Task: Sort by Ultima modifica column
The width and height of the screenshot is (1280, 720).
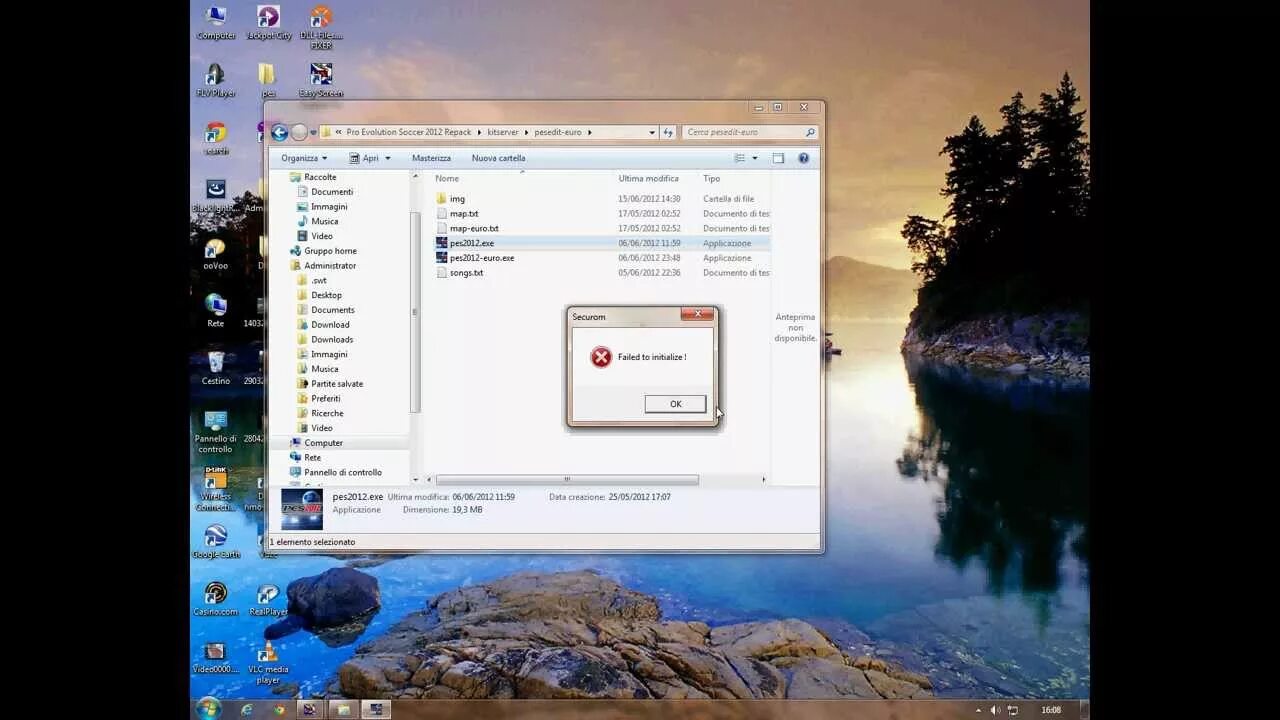Action: tap(648, 179)
